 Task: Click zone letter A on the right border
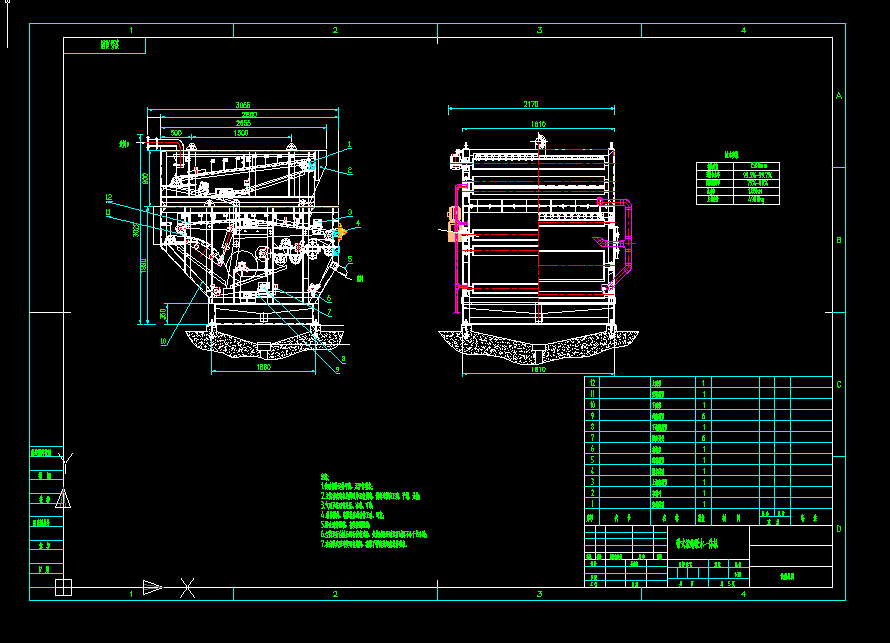(x=839, y=96)
